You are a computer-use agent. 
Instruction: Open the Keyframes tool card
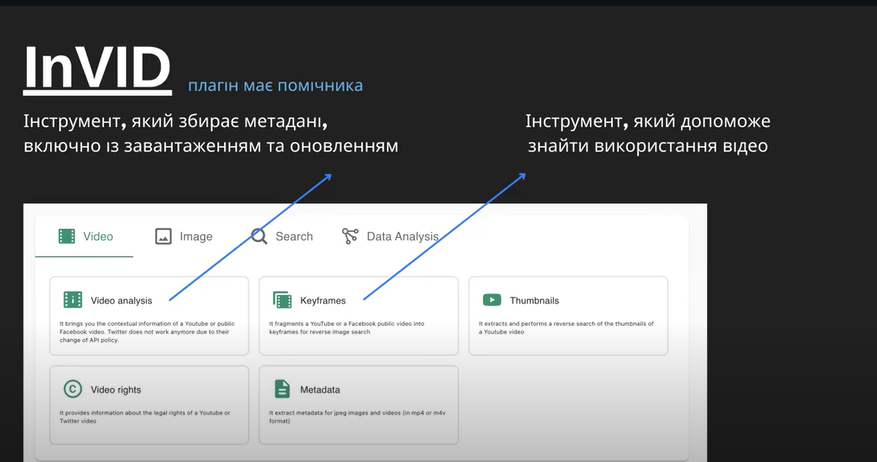click(359, 315)
